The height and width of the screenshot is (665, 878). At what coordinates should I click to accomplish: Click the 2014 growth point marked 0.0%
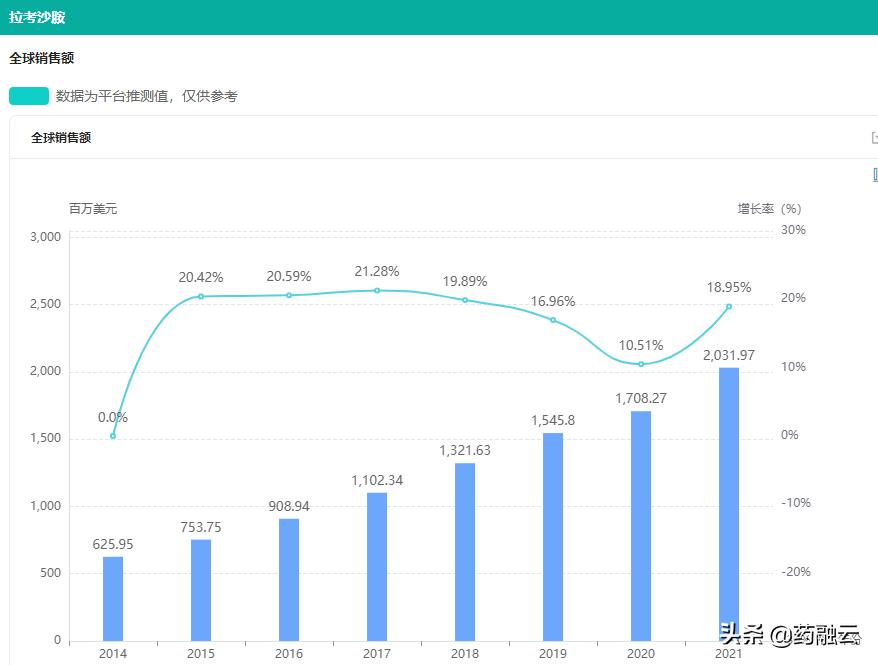pos(113,436)
